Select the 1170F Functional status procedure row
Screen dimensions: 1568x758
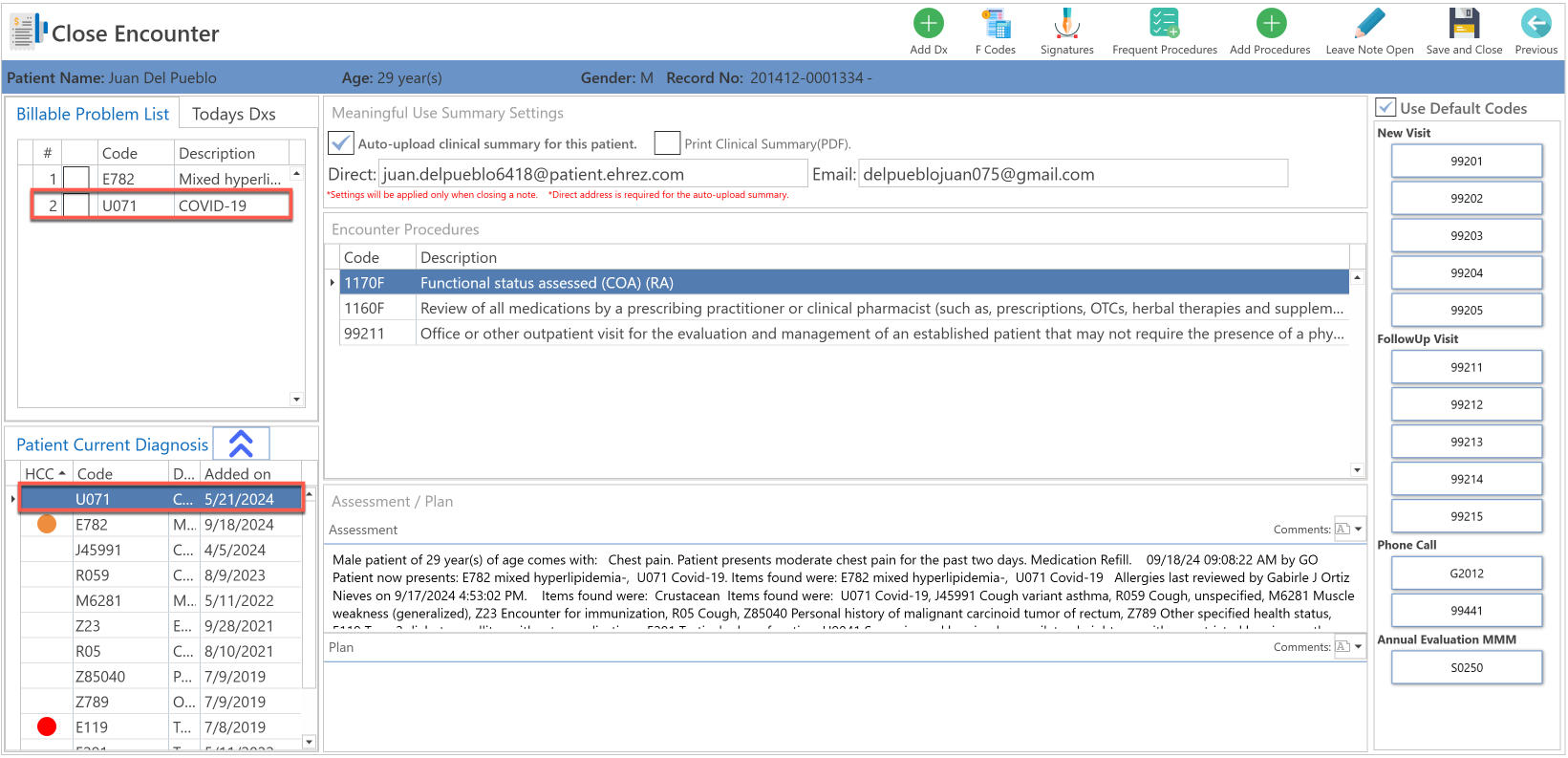pyautogui.click(x=845, y=283)
